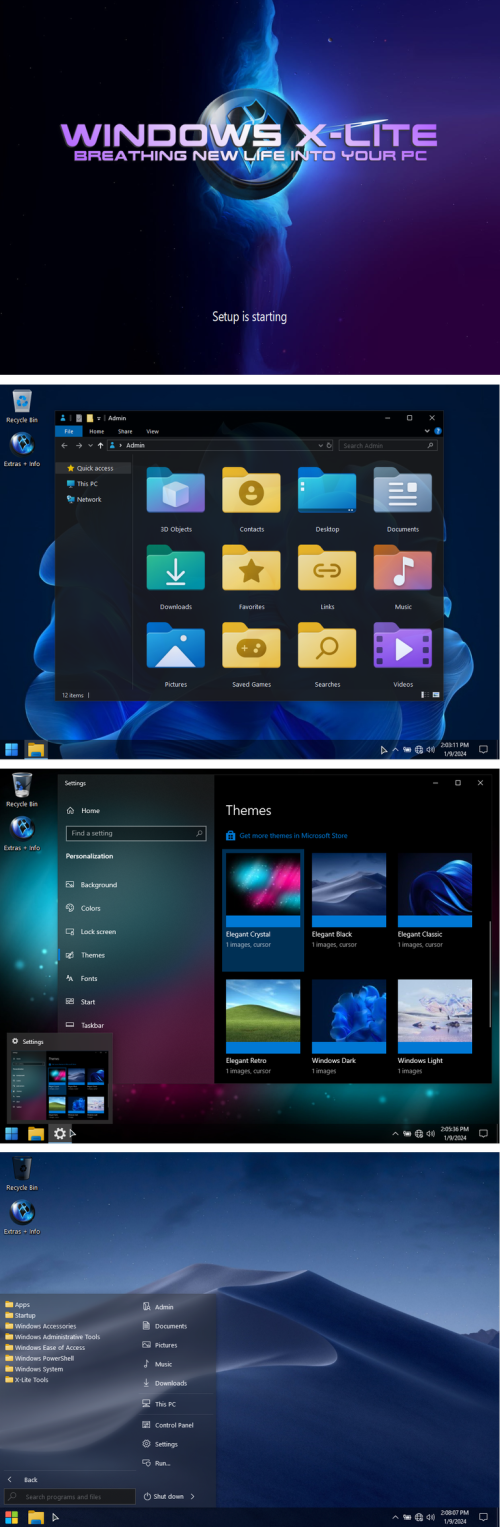Viewport: 500px width, 1527px height.
Task: Click the Find a setting box
Action: click(x=136, y=833)
